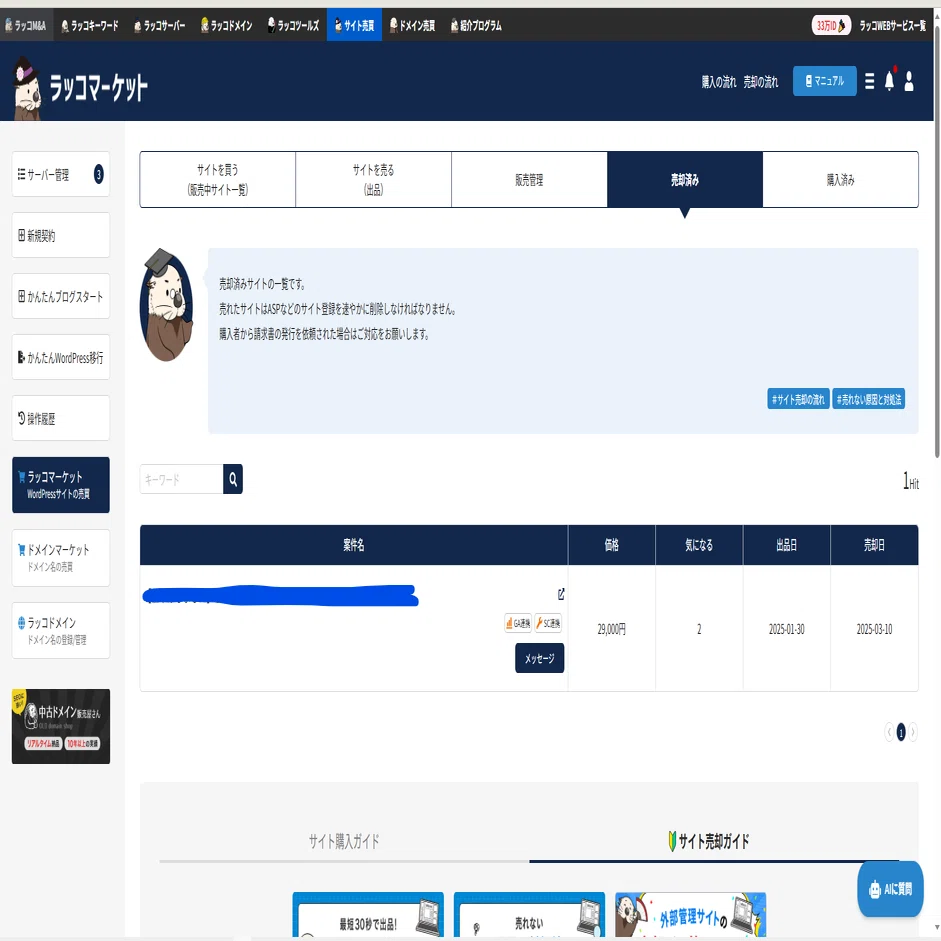Image resolution: width=941 pixels, height=941 pixels.
Task: Go to previous page with pagination arrow
Action: coord(889,732)
